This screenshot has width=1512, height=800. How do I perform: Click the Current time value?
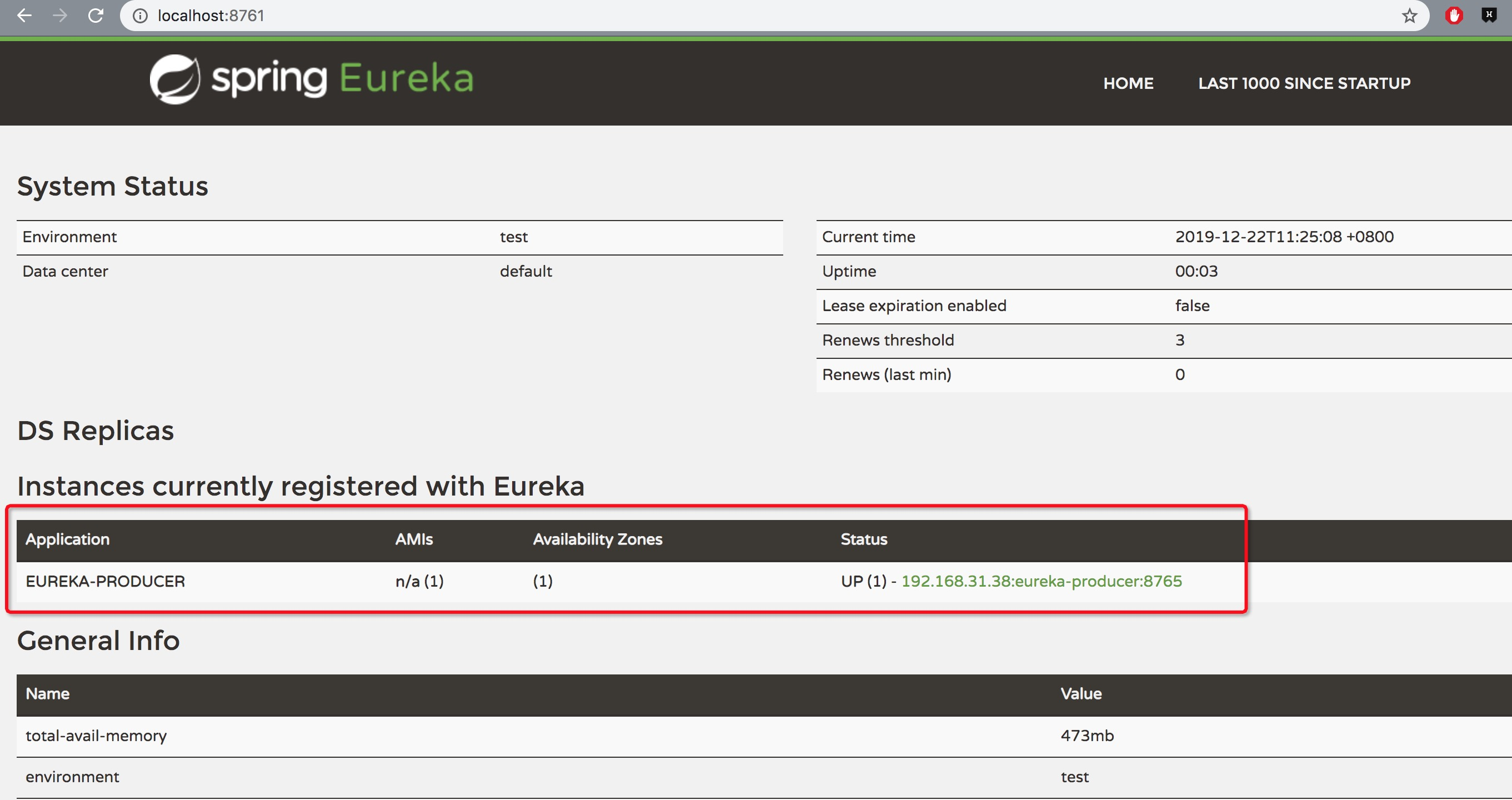click(1284, 237)
